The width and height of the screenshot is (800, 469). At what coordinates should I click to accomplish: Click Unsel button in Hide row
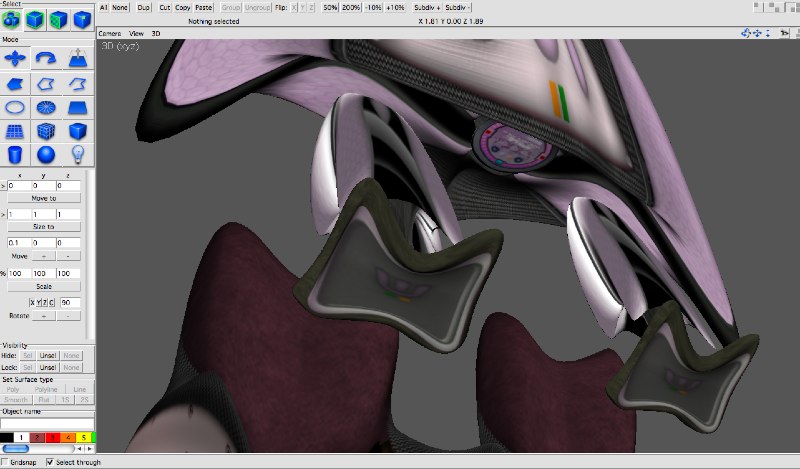(x=47, y=355)
